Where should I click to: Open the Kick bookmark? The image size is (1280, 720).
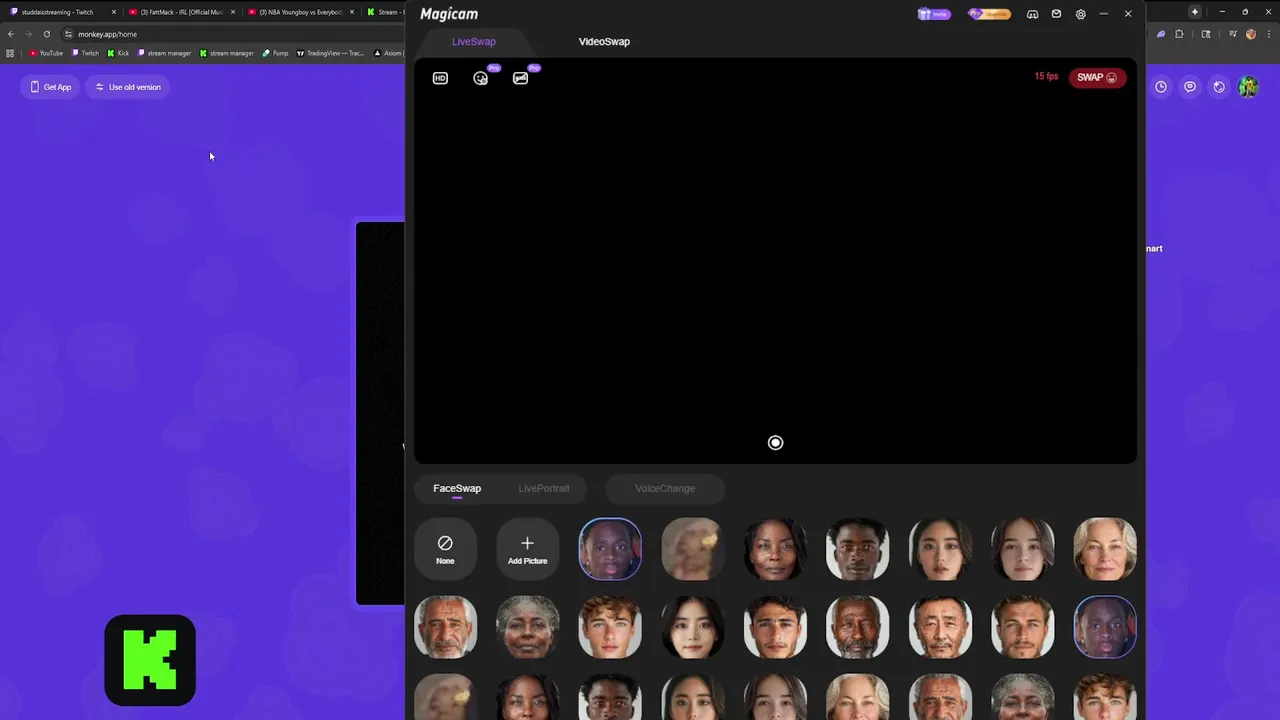[x=118, y=53]
